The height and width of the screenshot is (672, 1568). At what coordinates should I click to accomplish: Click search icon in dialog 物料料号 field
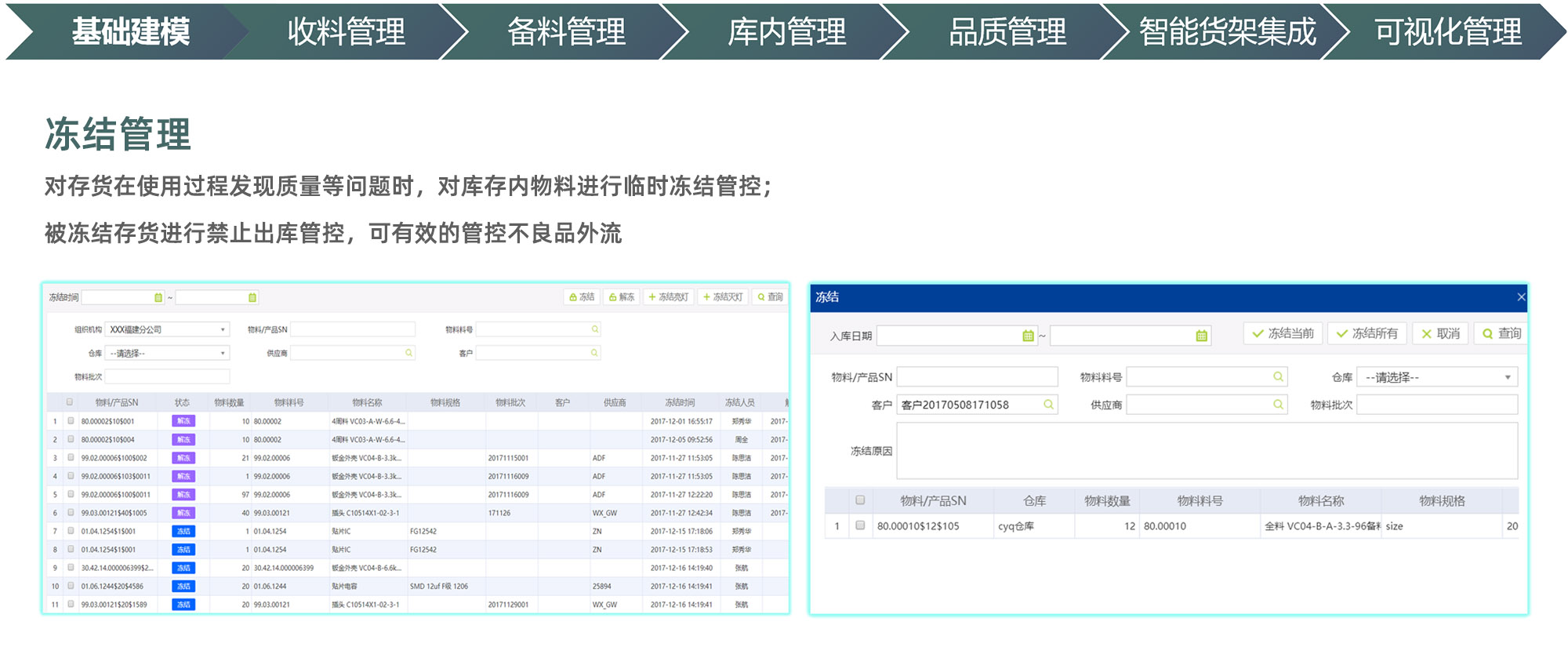1278,377
